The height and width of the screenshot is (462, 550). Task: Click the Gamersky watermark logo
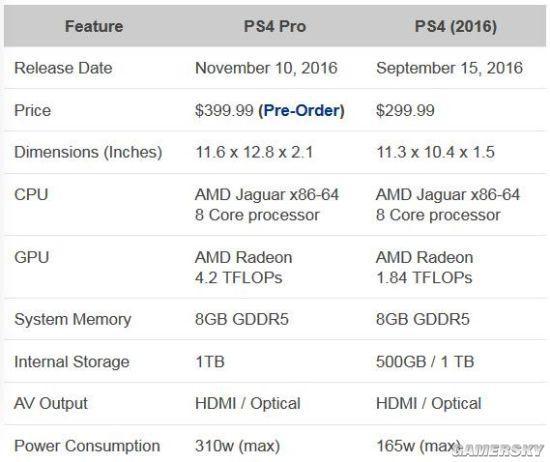498,450
